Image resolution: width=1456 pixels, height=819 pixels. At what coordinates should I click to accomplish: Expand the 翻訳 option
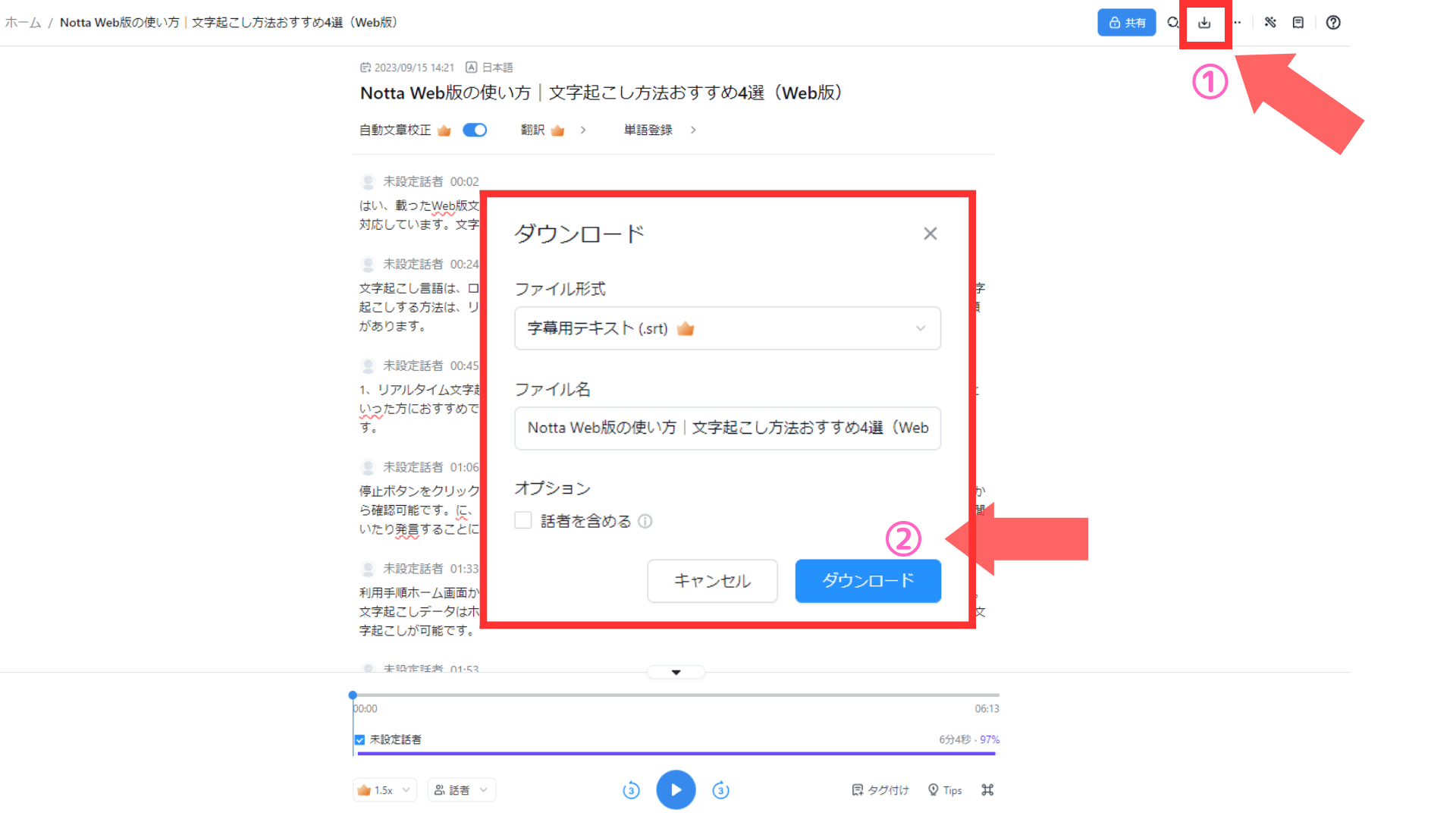click(x=582, y=130)
